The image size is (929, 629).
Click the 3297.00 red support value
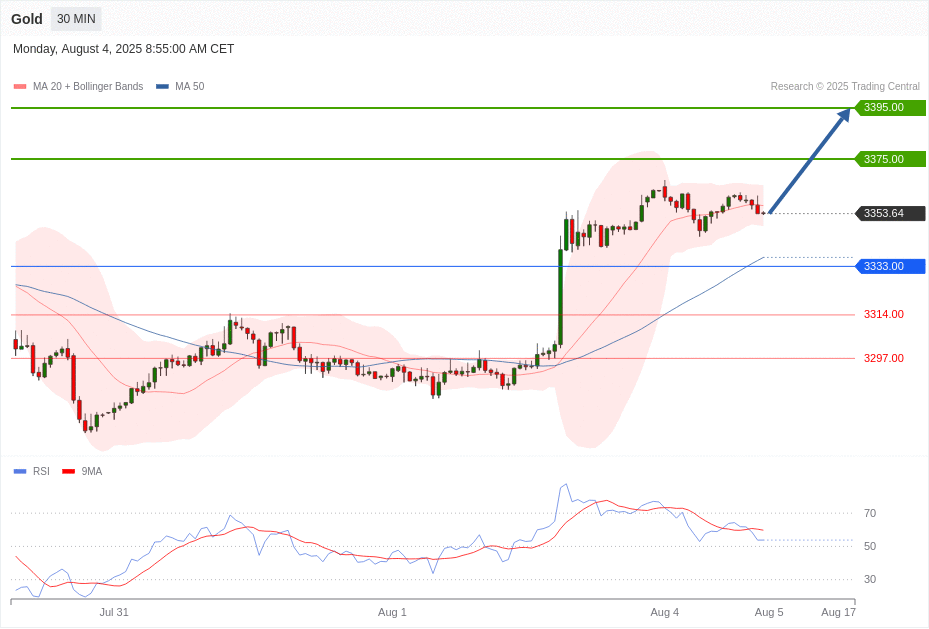pyautogui.click(x=883, y=358)
